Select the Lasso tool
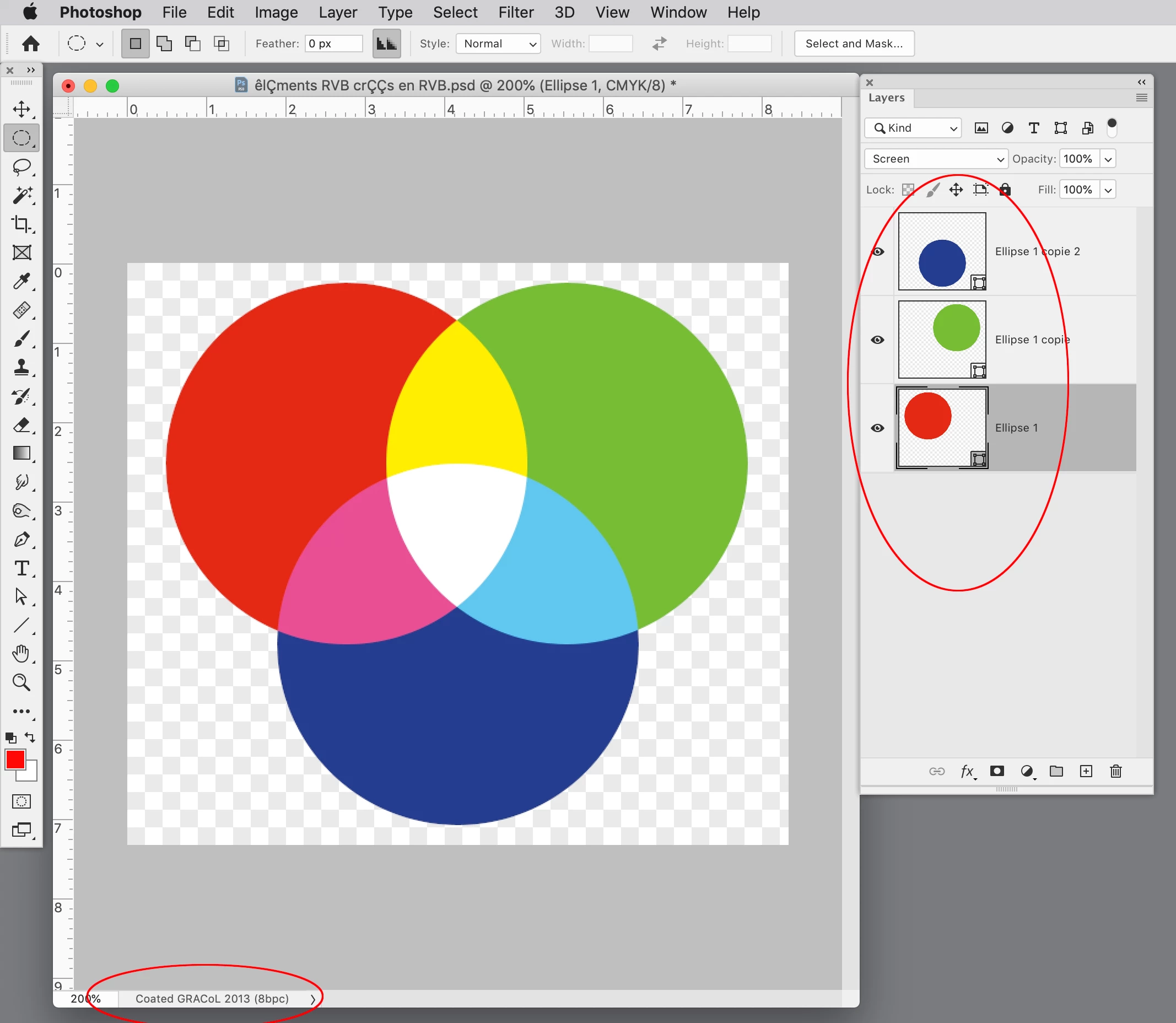1176x1023 pixels. click(21, 166)
